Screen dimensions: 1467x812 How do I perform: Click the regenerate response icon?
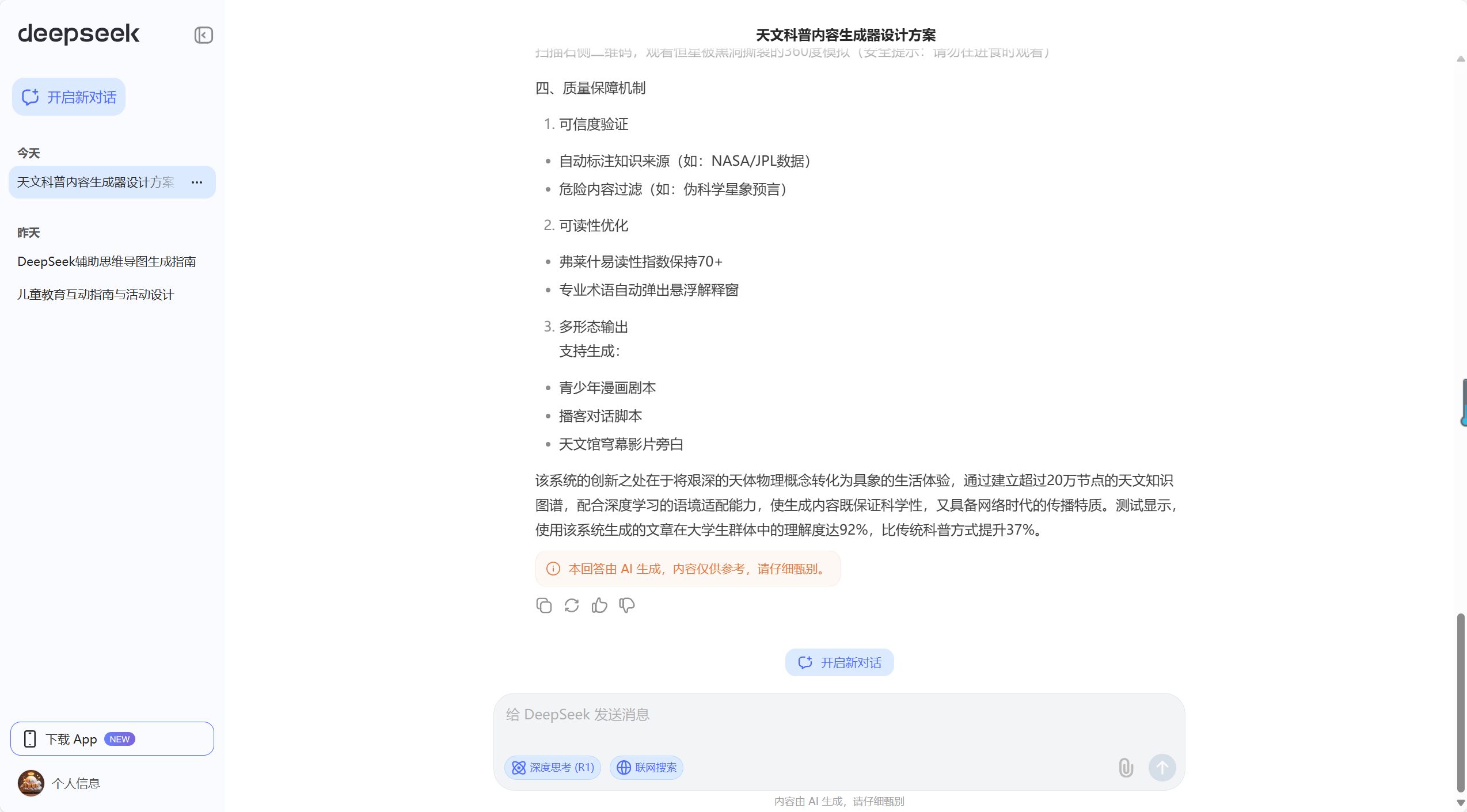click(571, 605)
